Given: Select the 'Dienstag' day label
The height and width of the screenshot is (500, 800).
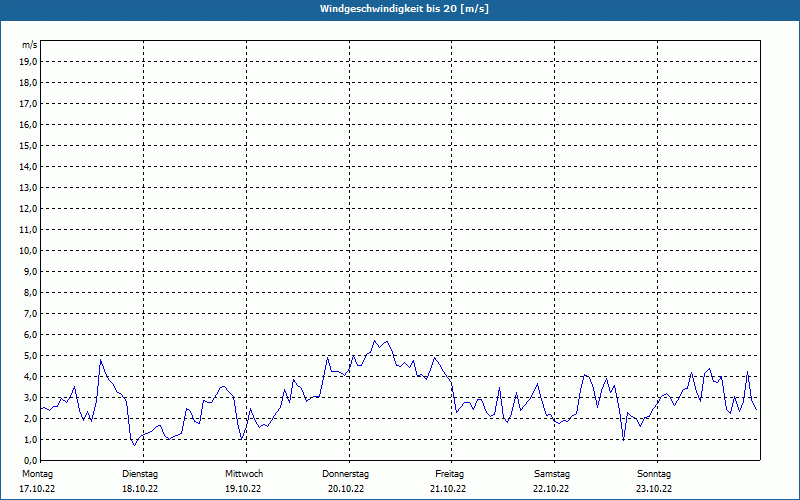Looking at the screenshot, I should [x=140, y=474].
